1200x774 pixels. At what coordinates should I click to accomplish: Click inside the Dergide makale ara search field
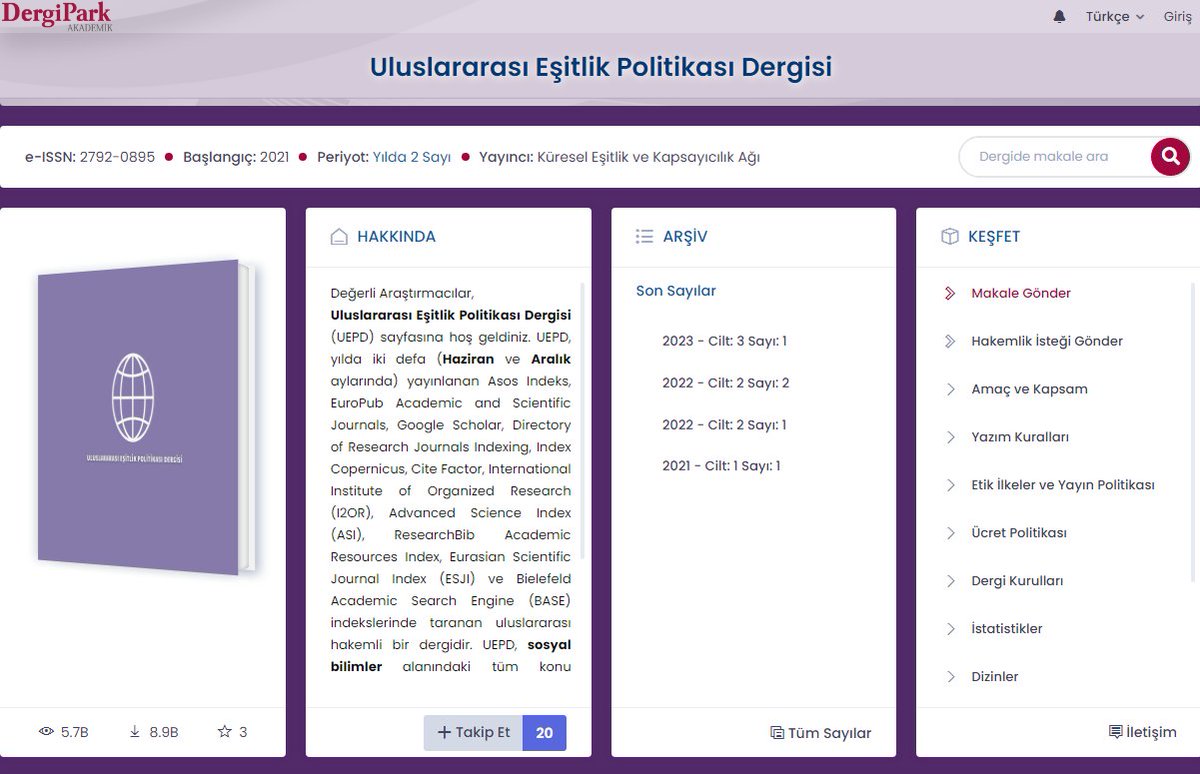point(1055,157)
